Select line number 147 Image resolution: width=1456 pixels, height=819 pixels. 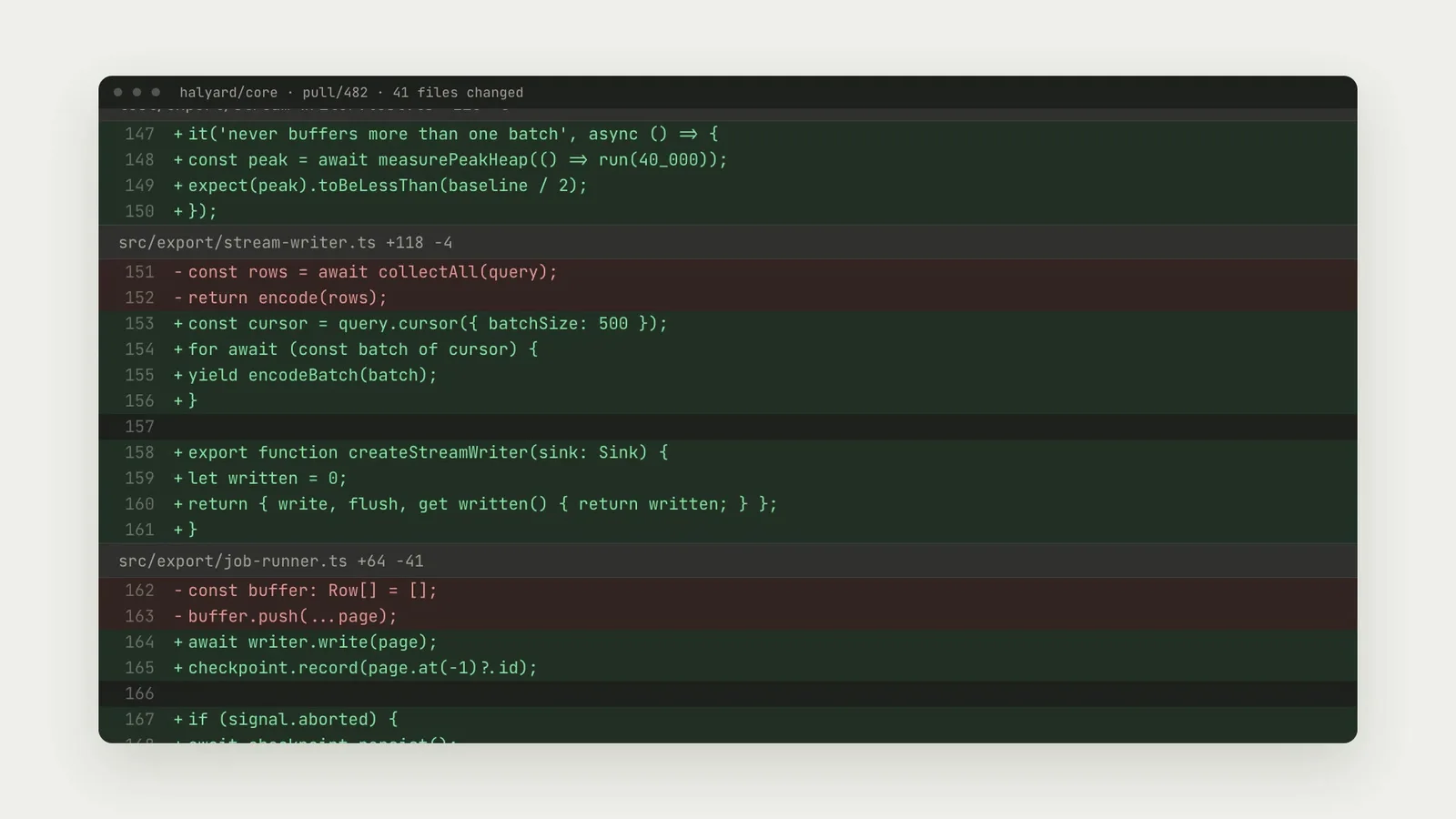[x=139, y=134]
